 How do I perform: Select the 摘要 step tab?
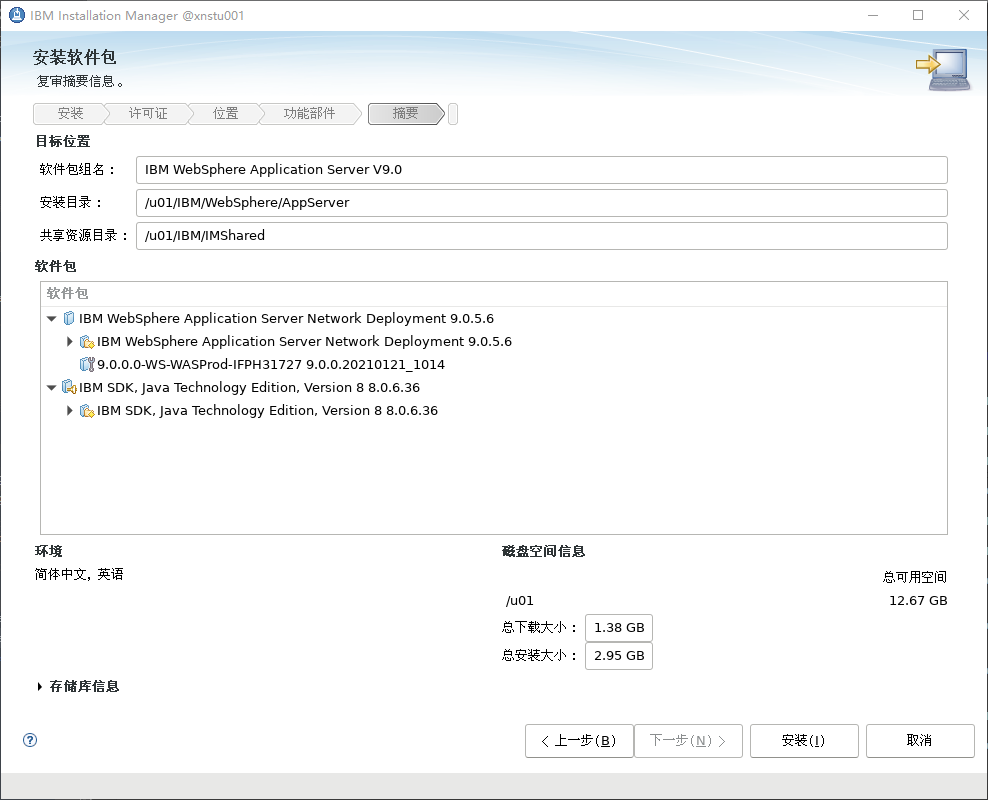405,113
